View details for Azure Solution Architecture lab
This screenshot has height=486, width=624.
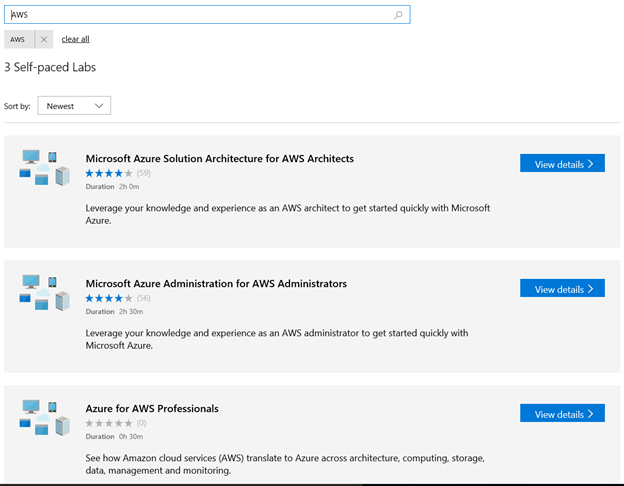[562, 163]
